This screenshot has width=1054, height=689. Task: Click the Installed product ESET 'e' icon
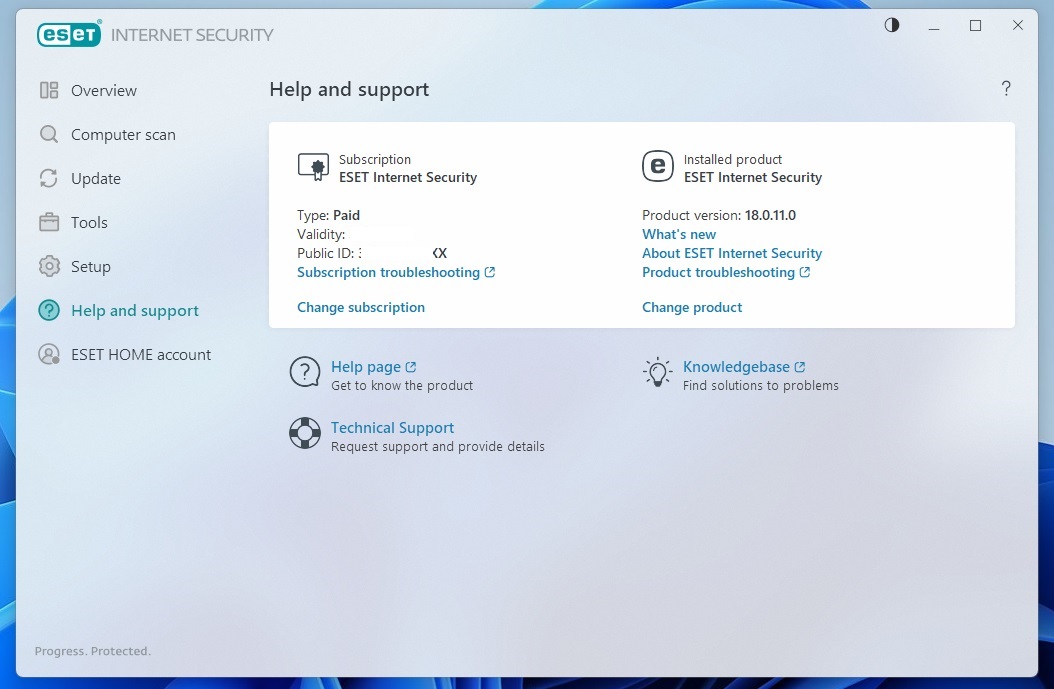pos(657,166)
